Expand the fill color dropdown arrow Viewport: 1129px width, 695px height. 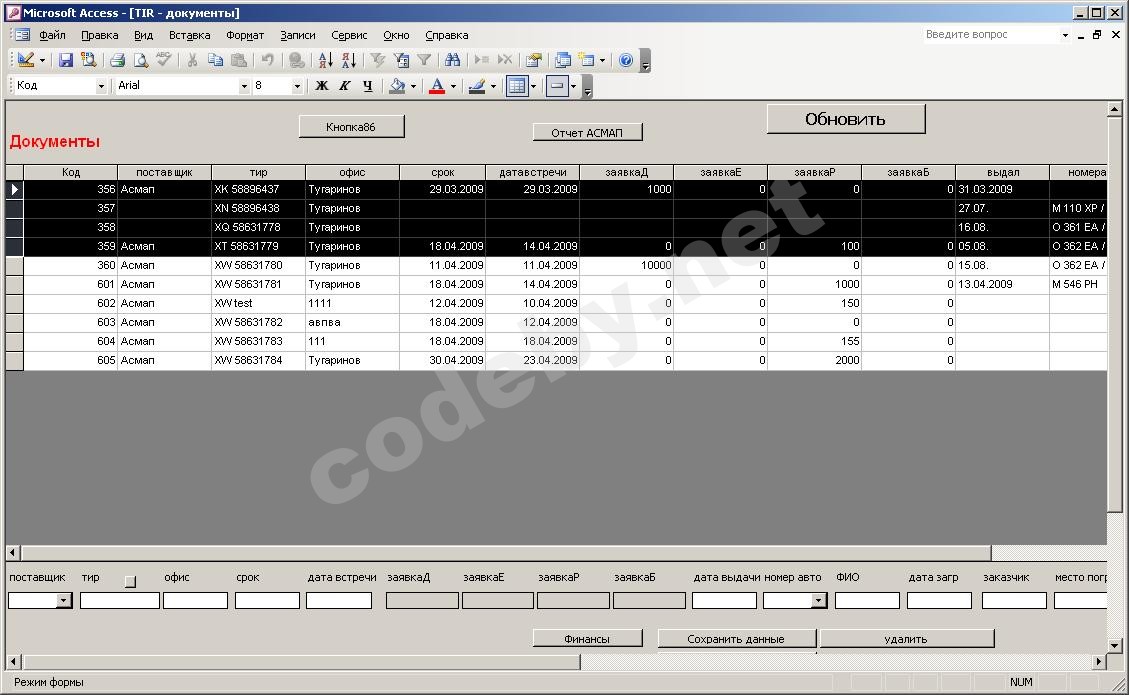413,86
